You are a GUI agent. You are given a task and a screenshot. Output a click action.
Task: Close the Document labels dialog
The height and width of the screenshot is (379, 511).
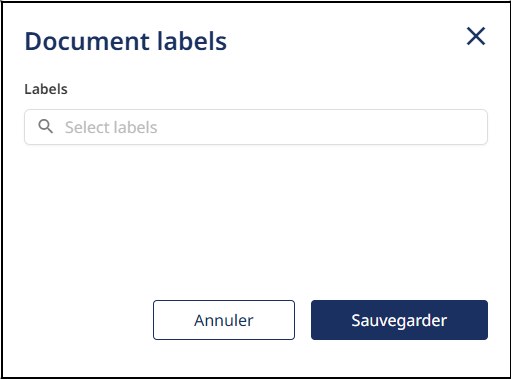pos(476,36)
